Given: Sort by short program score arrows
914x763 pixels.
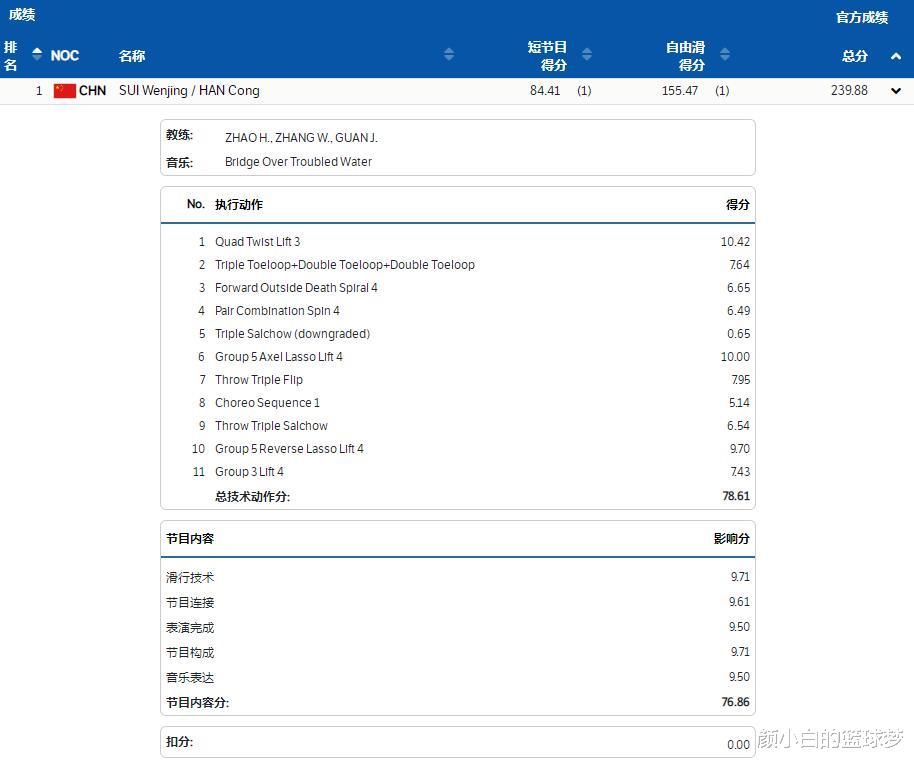Looking at the screenshot, I should 587,54.
